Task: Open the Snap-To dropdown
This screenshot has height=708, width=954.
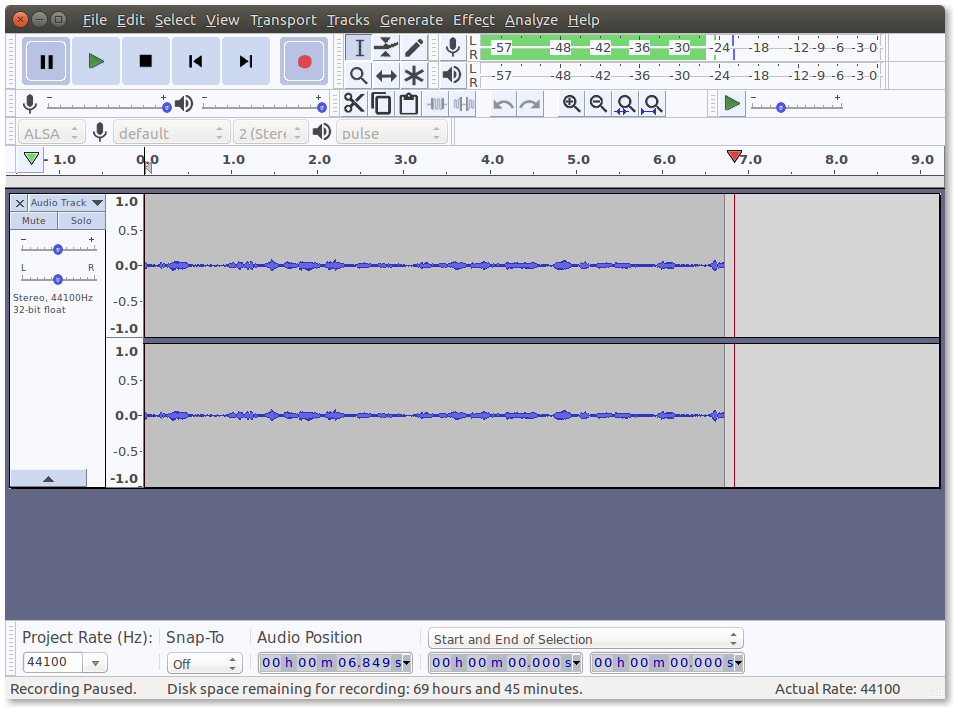Action: tap(205, 663)
